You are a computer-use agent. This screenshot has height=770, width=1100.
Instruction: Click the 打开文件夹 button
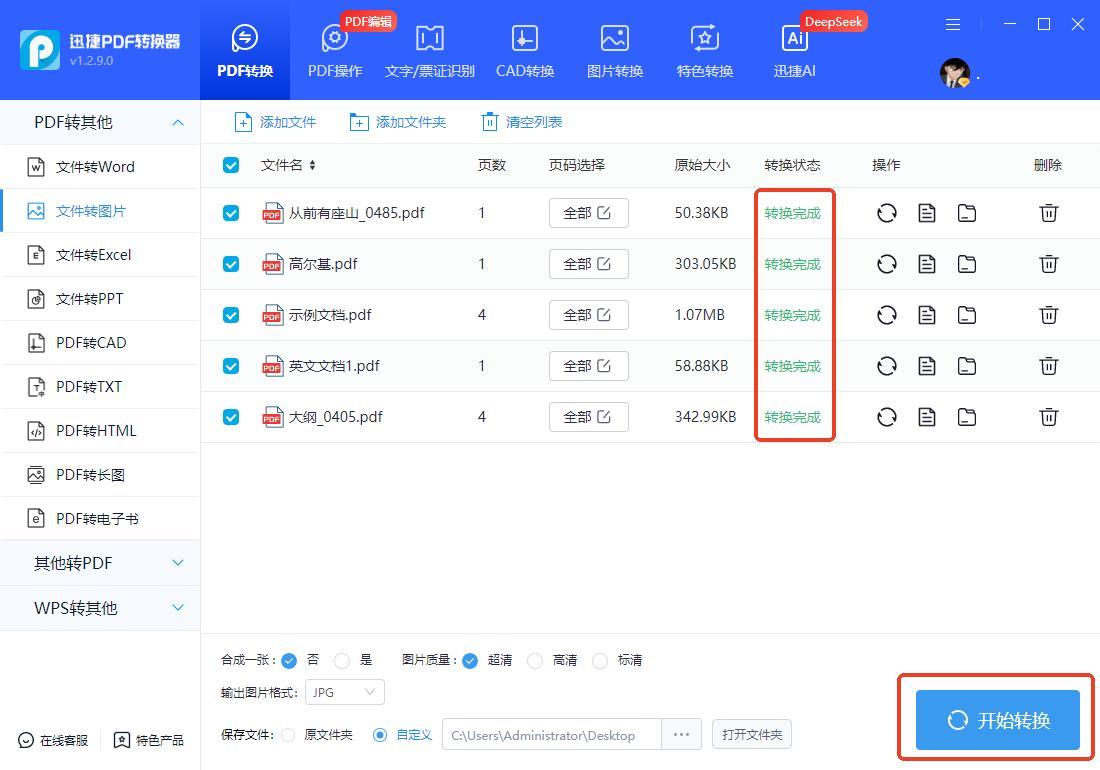pos(752,735)
